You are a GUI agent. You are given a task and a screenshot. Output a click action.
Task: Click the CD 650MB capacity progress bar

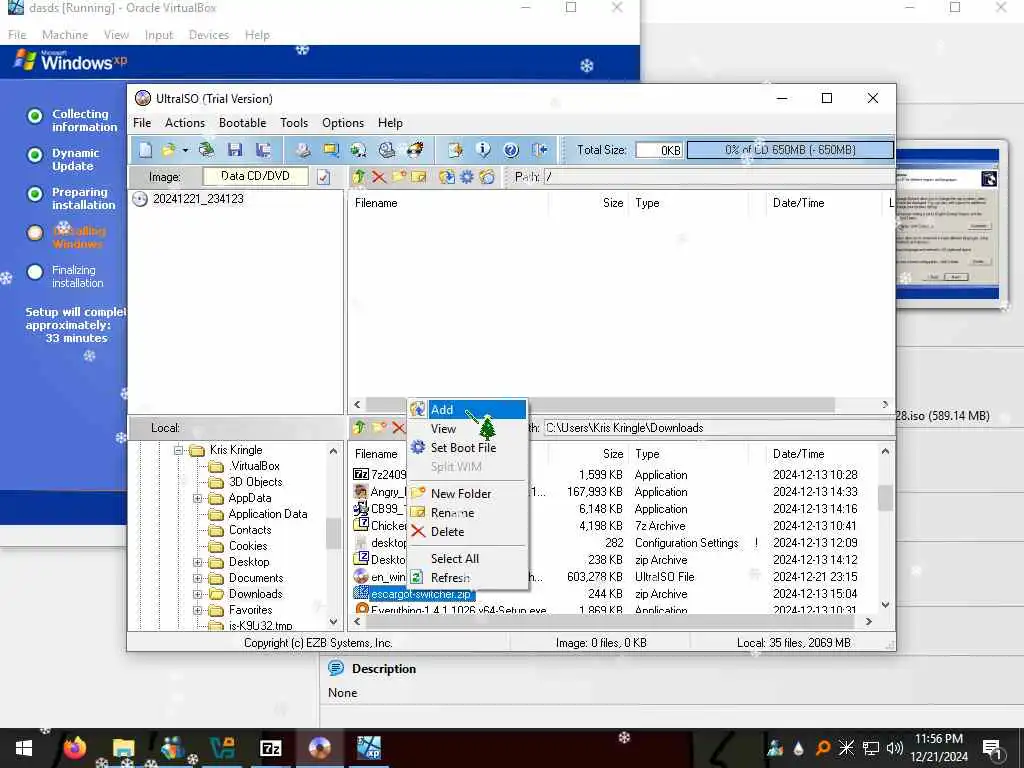pos(790,150)
